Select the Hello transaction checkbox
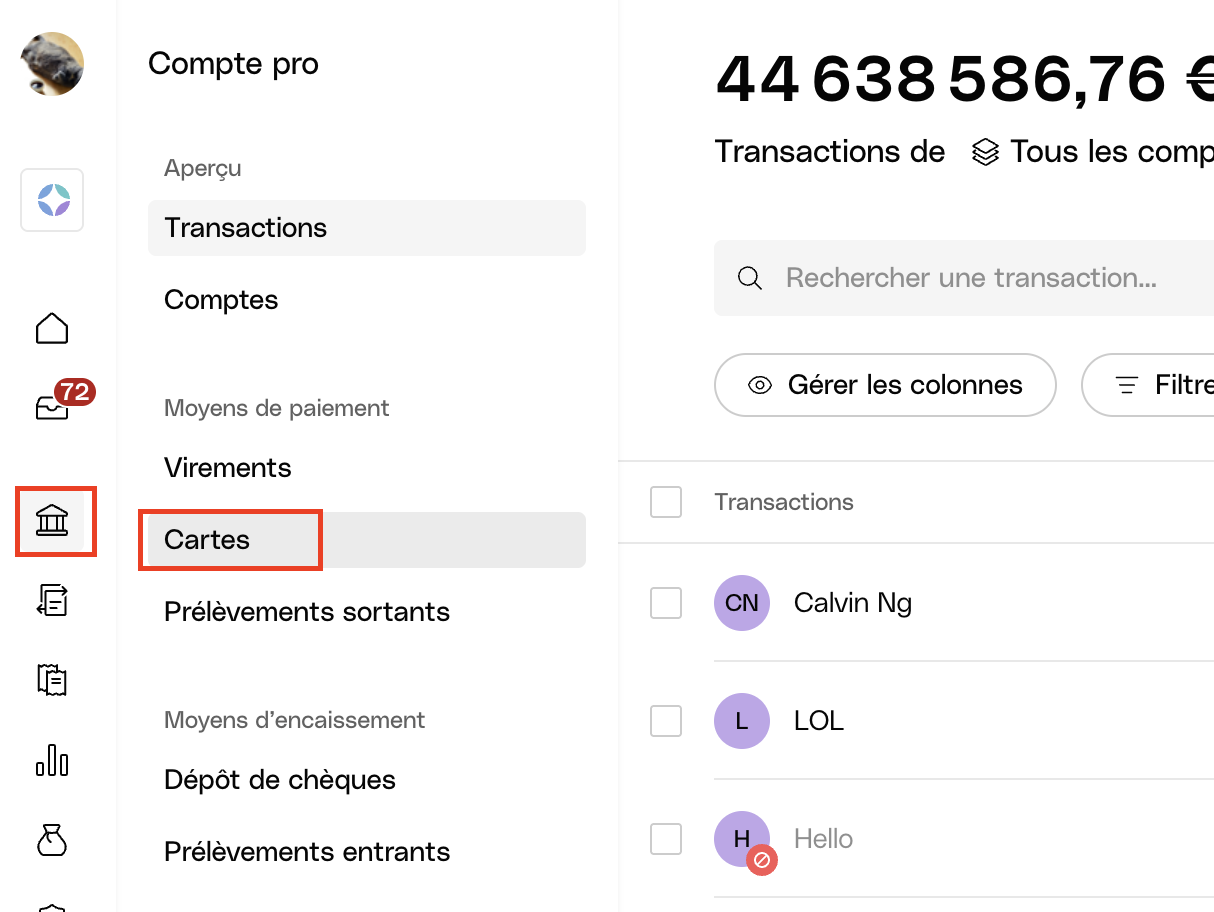The width and height of the screenshot is (1214, 912). [666, 839]
